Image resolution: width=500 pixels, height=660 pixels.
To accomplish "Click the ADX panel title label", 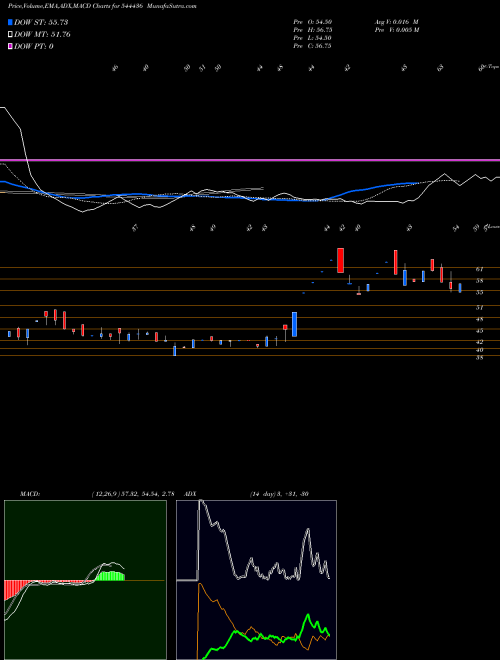I will [191, 494].
